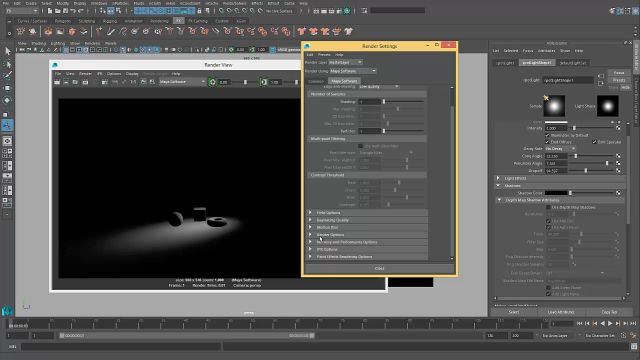640x360 pixels.
Task: Click the first orange shirt shelf icon
Action: pos(302,31)
